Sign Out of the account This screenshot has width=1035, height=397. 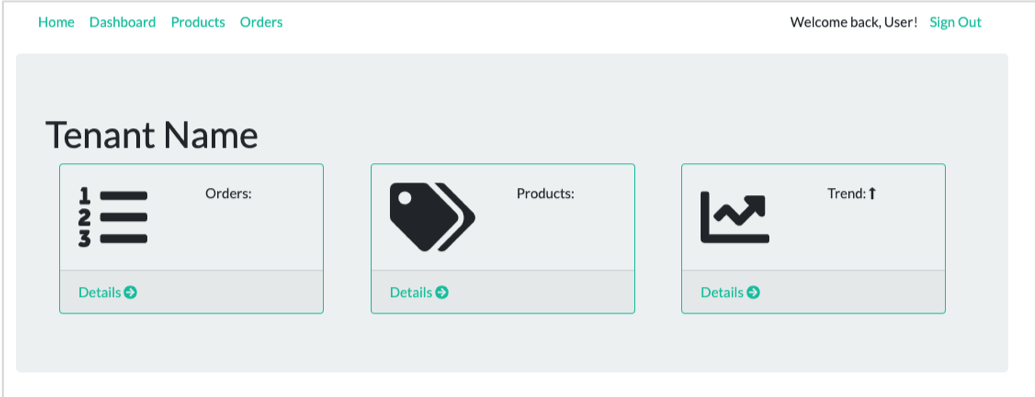(x=955, y=22)
